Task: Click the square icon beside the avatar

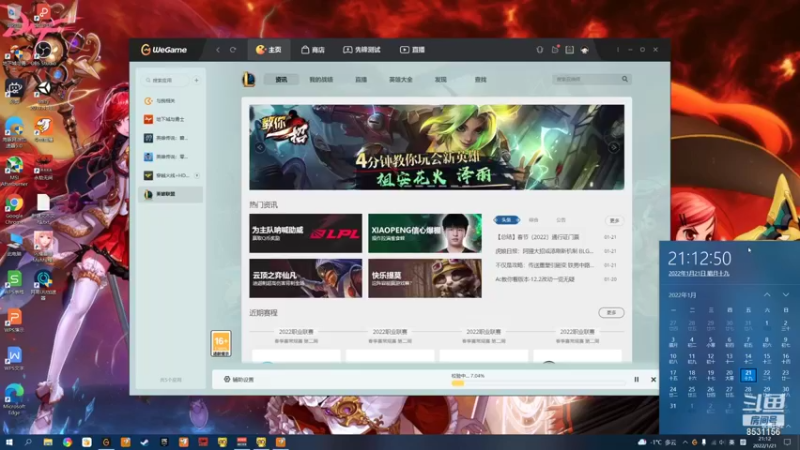Action: (x=569, y=49)
